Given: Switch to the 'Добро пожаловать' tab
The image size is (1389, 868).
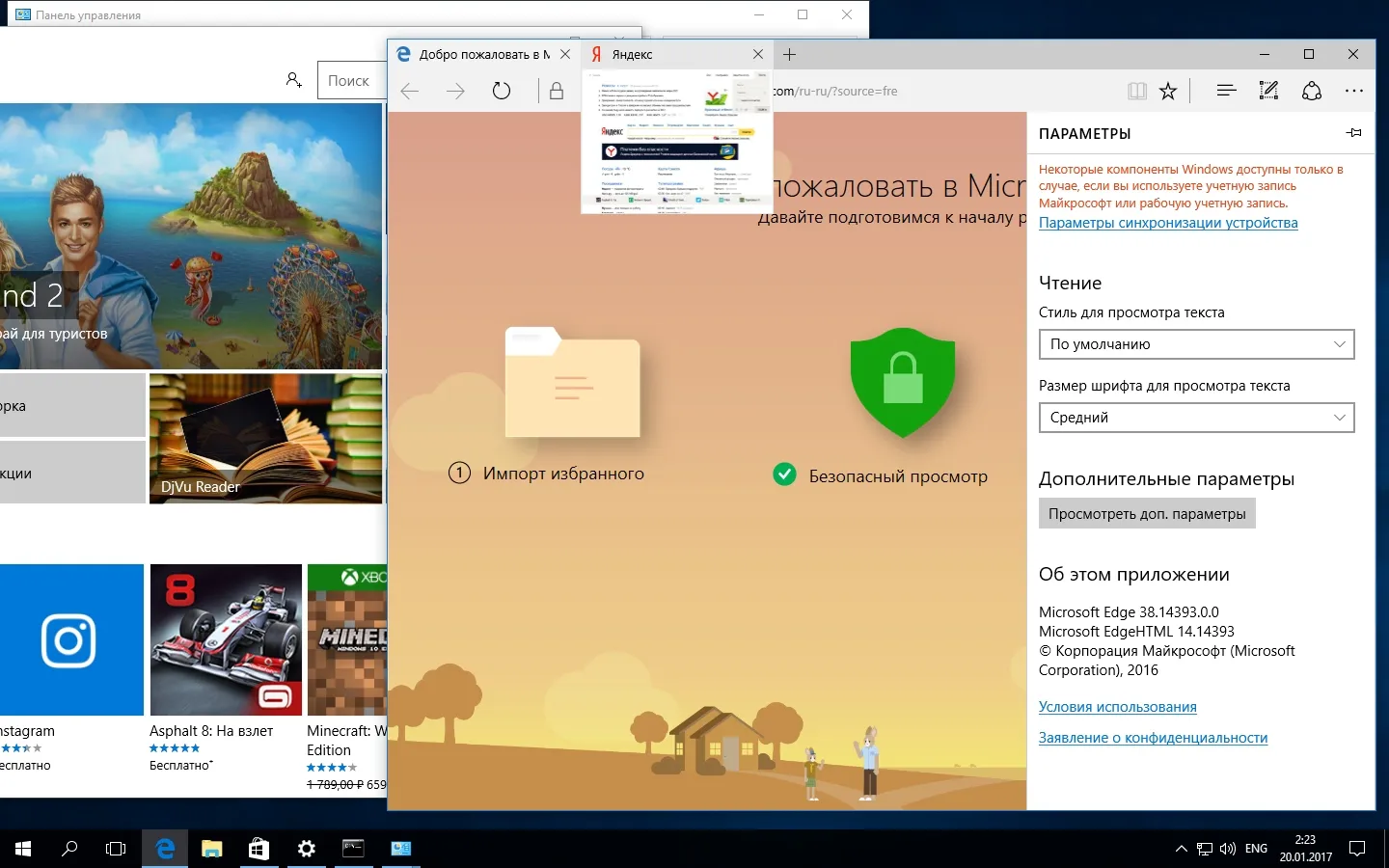Looking at the screenshot, I should point(484,54).
